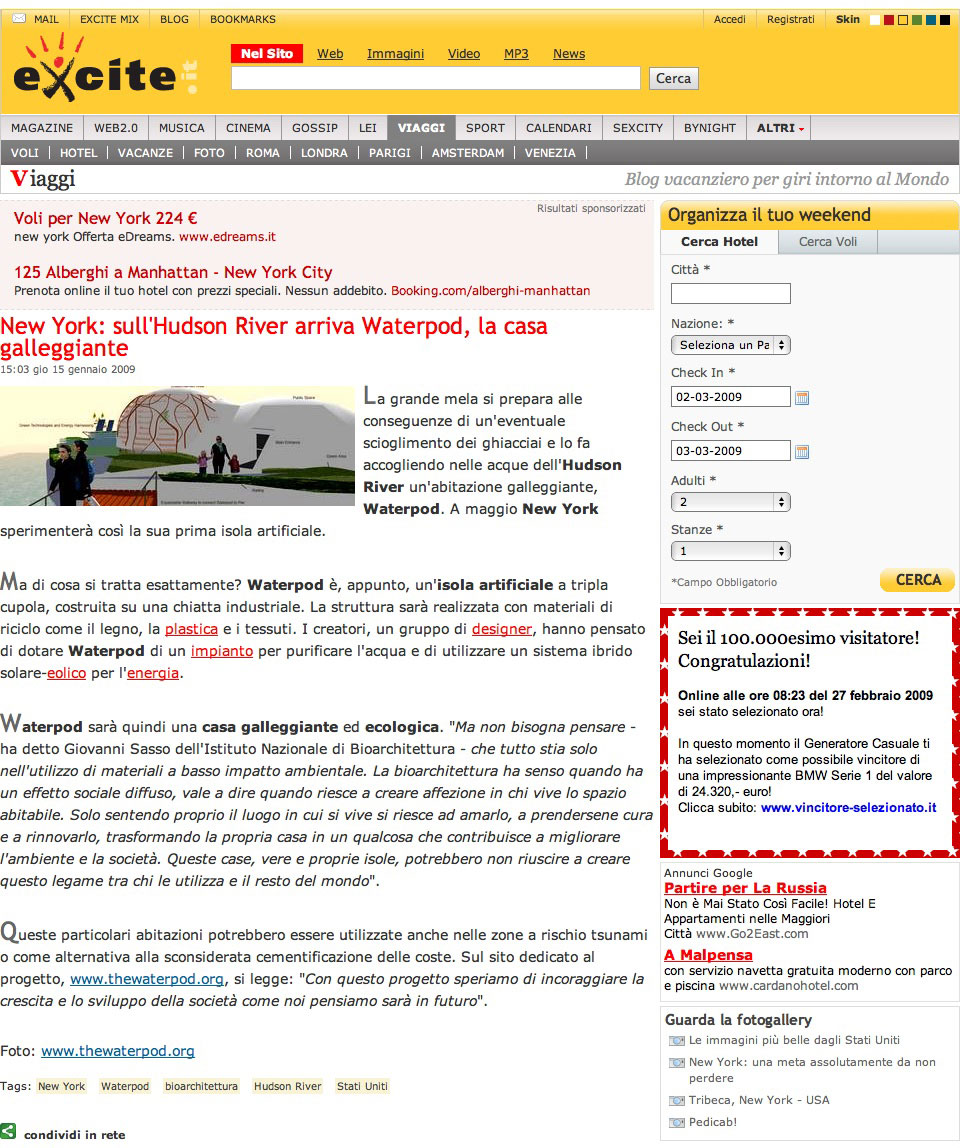Image resolution: width=960 pixels, height=1148 pixels.
Task: Open the Adulti dropdown
Action: [x=731, y=502]
